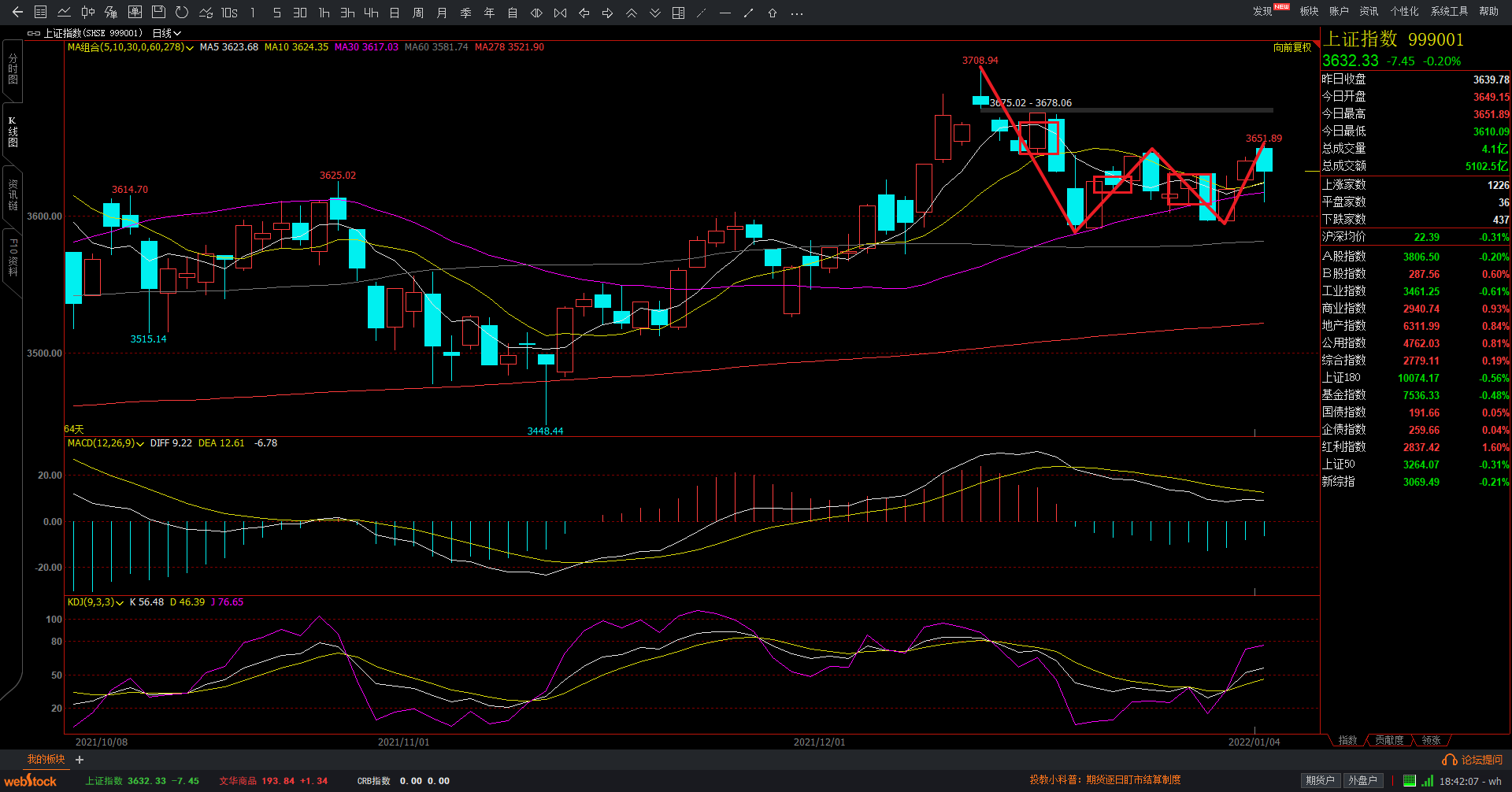Open the news ticker 投教小科普 message
Screen dimensions: 1512x792
(x=1105, y=780)
